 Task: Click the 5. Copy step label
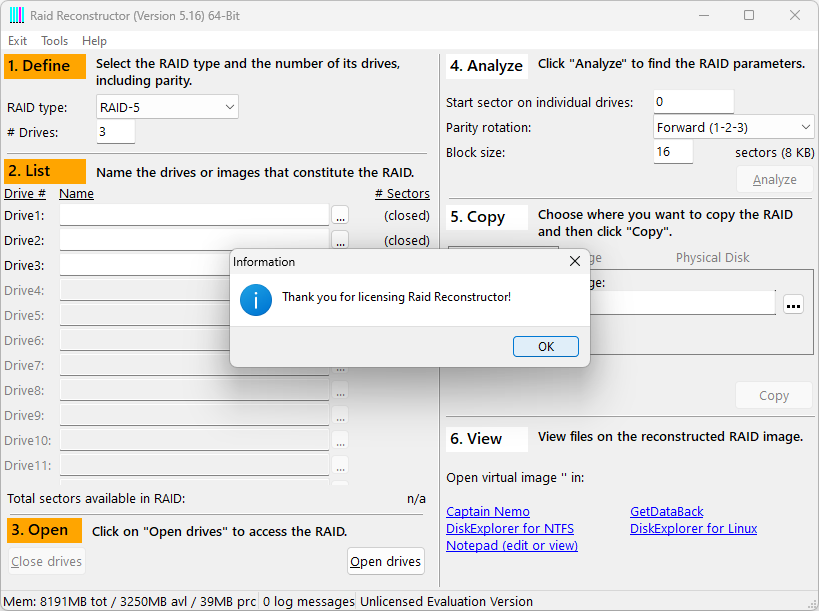pos(487,217)
